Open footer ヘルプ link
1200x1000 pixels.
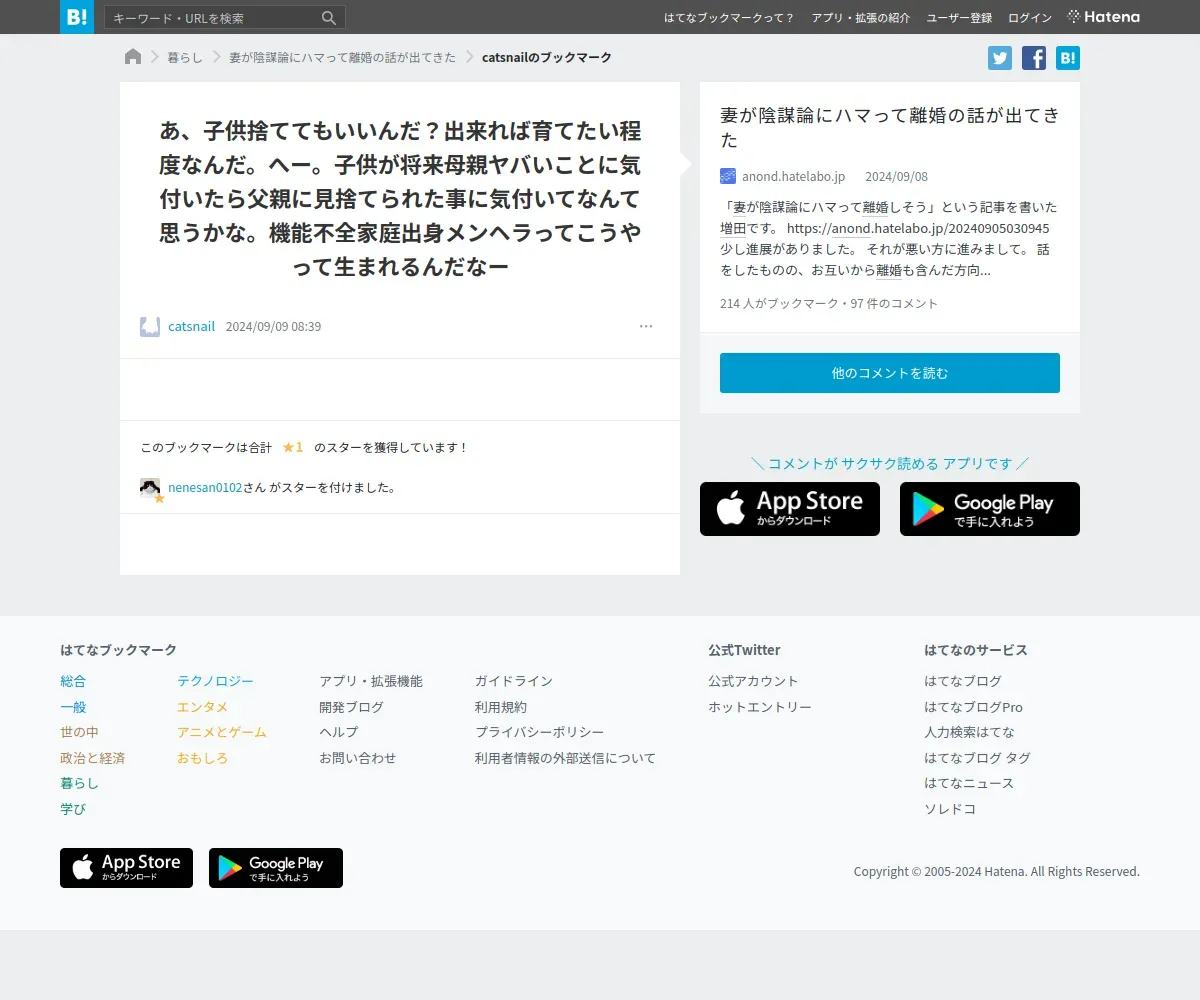click(338, 732)
